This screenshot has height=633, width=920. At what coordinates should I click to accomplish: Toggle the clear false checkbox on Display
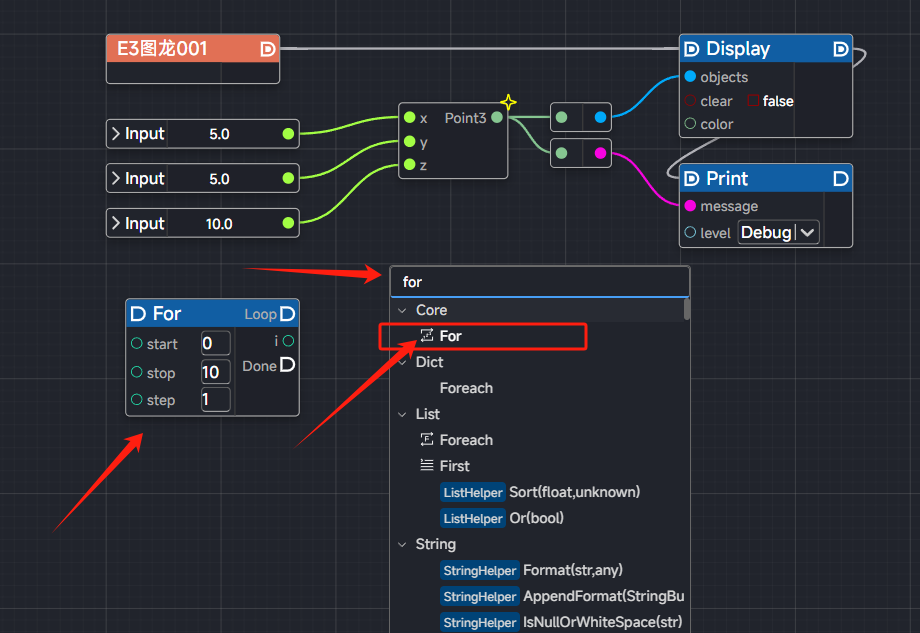[754, 101]
